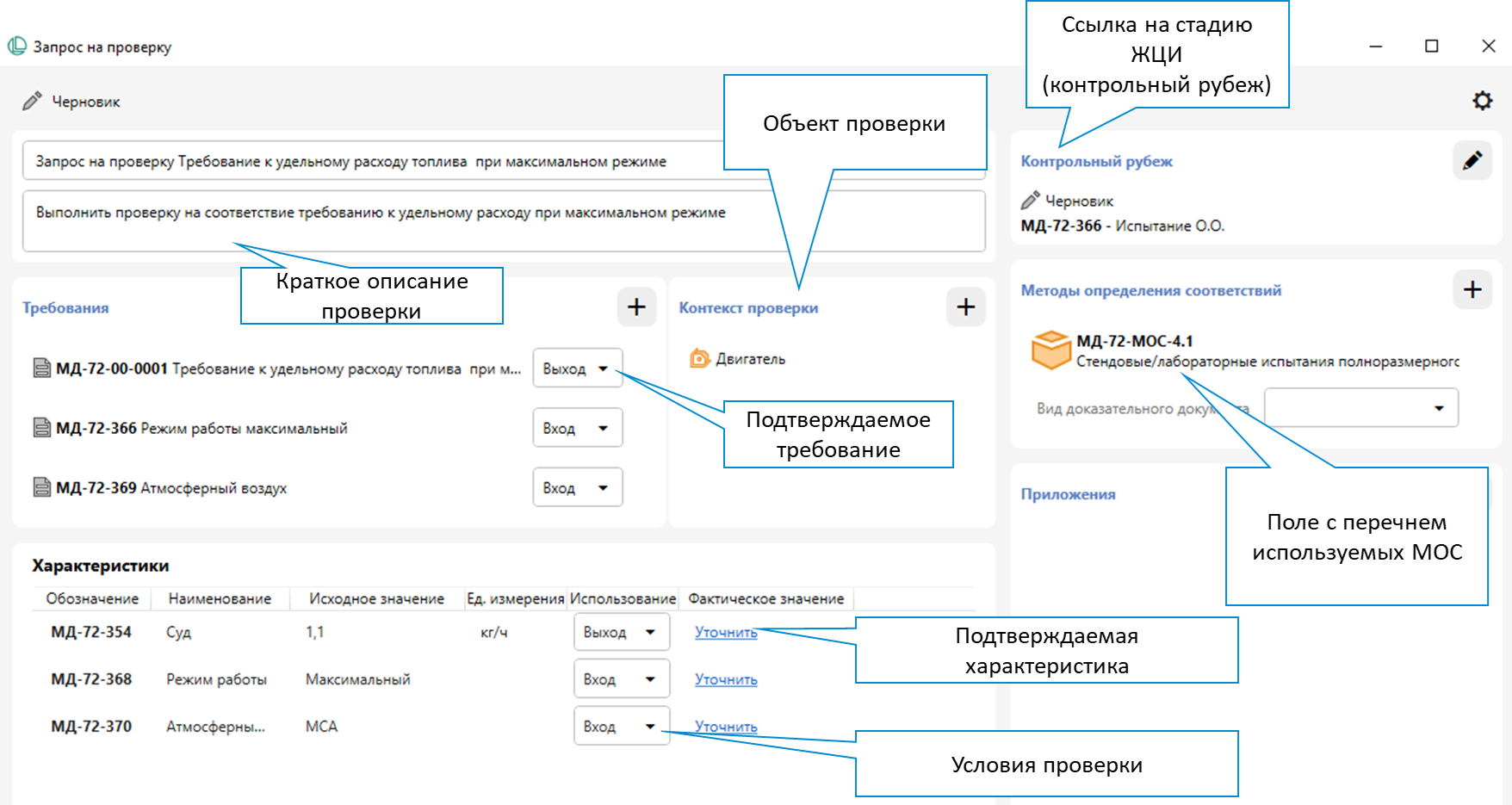Click Уточнить link for Режим работы row
The height and width of the screenshot is (805, 1512).
click(726, 679)
